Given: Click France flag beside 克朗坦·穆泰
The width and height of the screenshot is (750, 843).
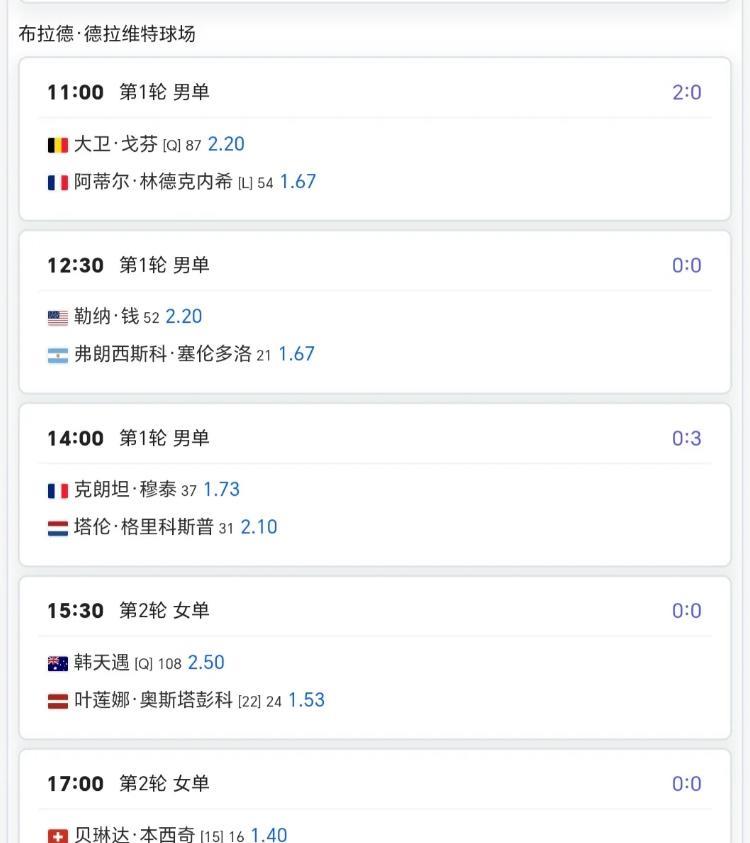Looking at the screenshot, I should (x=58, y=491).
